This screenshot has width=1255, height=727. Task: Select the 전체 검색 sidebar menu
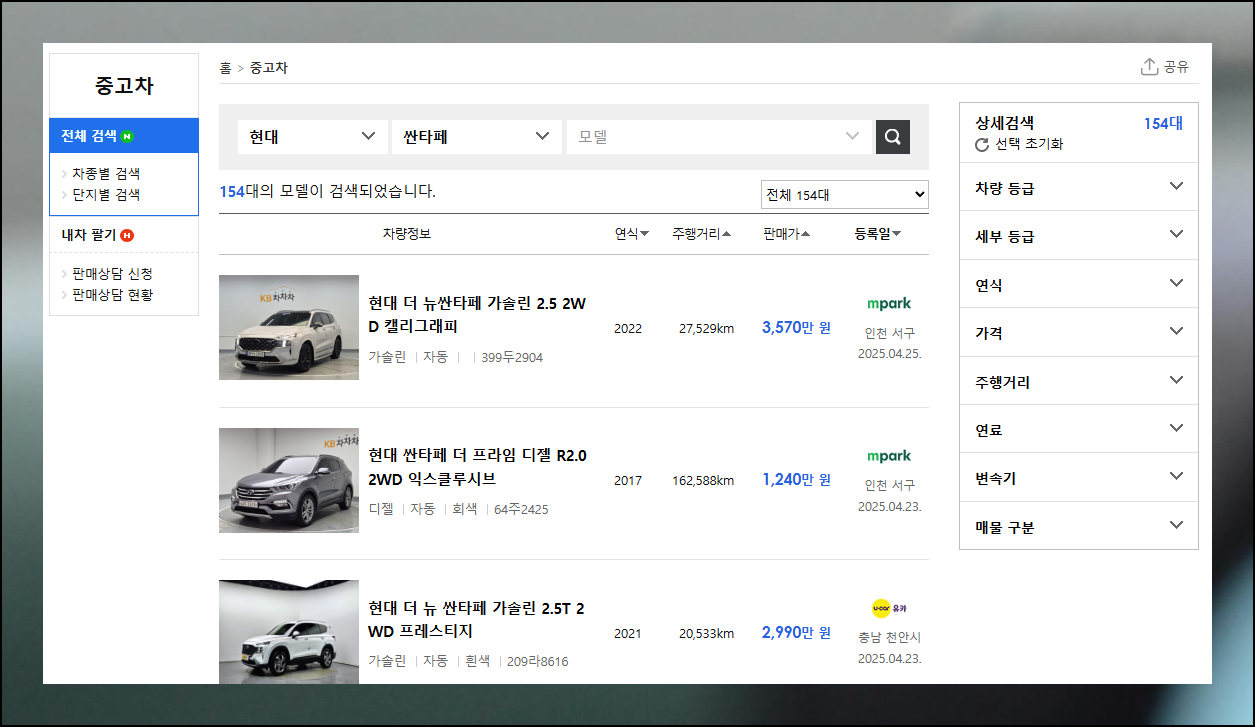point(124,136)
